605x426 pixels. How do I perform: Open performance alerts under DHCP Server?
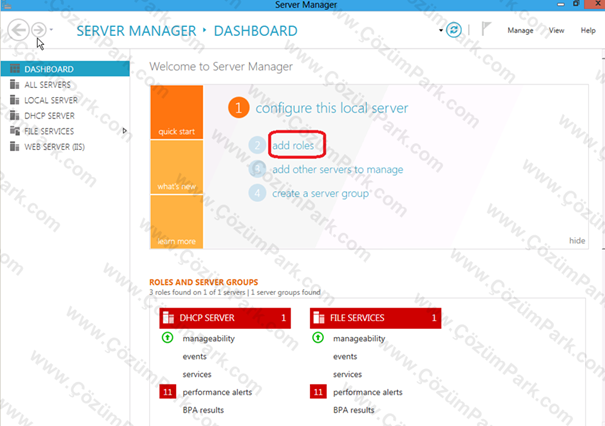(x=217, y=392)
